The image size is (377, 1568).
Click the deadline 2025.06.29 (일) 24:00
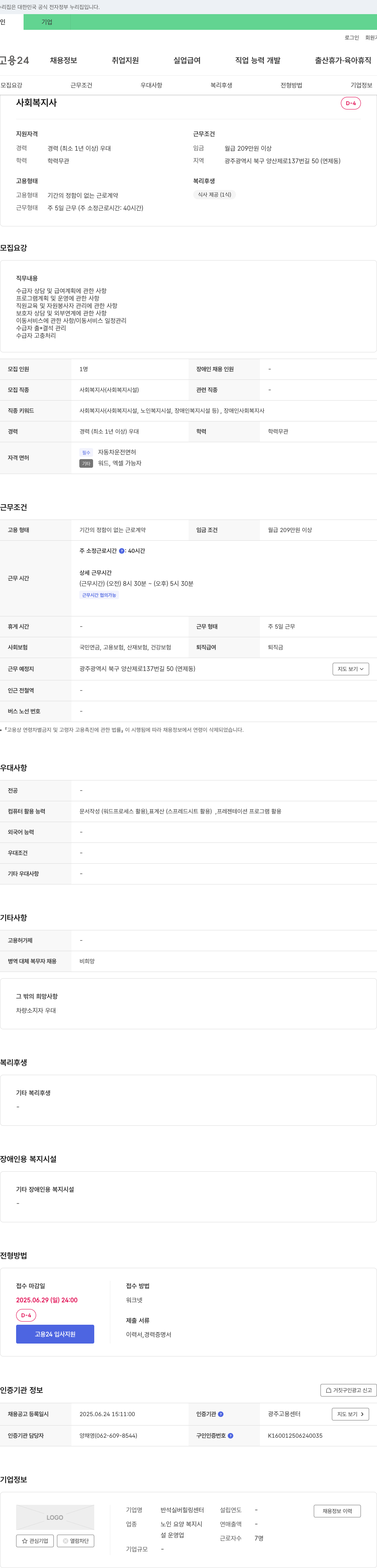click(47, 1300)
